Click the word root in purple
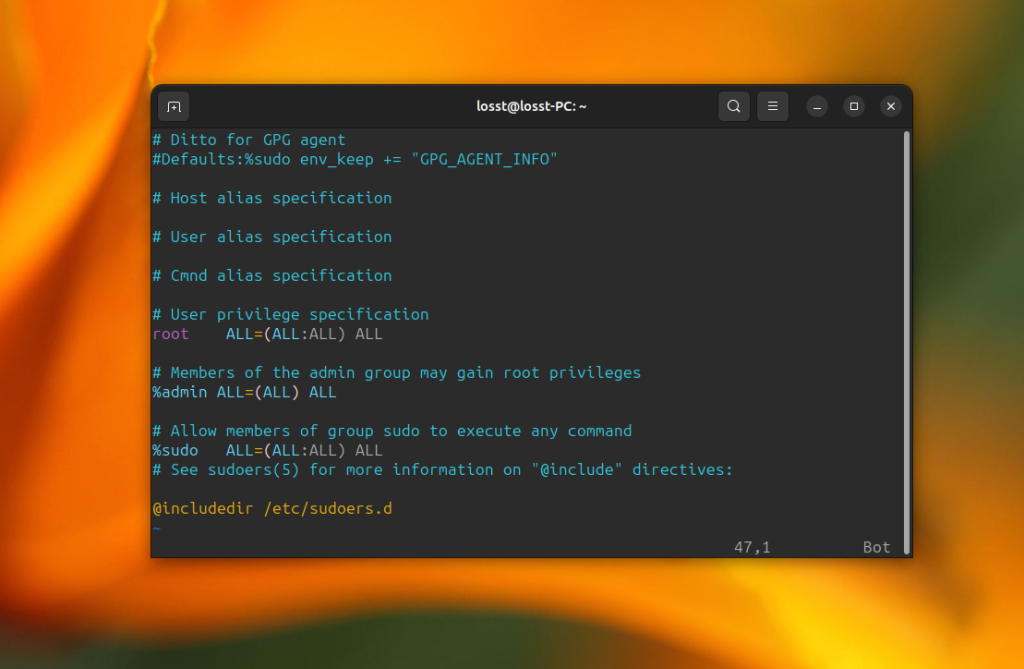The height and width of the screenshot is (669, 1024). tap(170, 334)
